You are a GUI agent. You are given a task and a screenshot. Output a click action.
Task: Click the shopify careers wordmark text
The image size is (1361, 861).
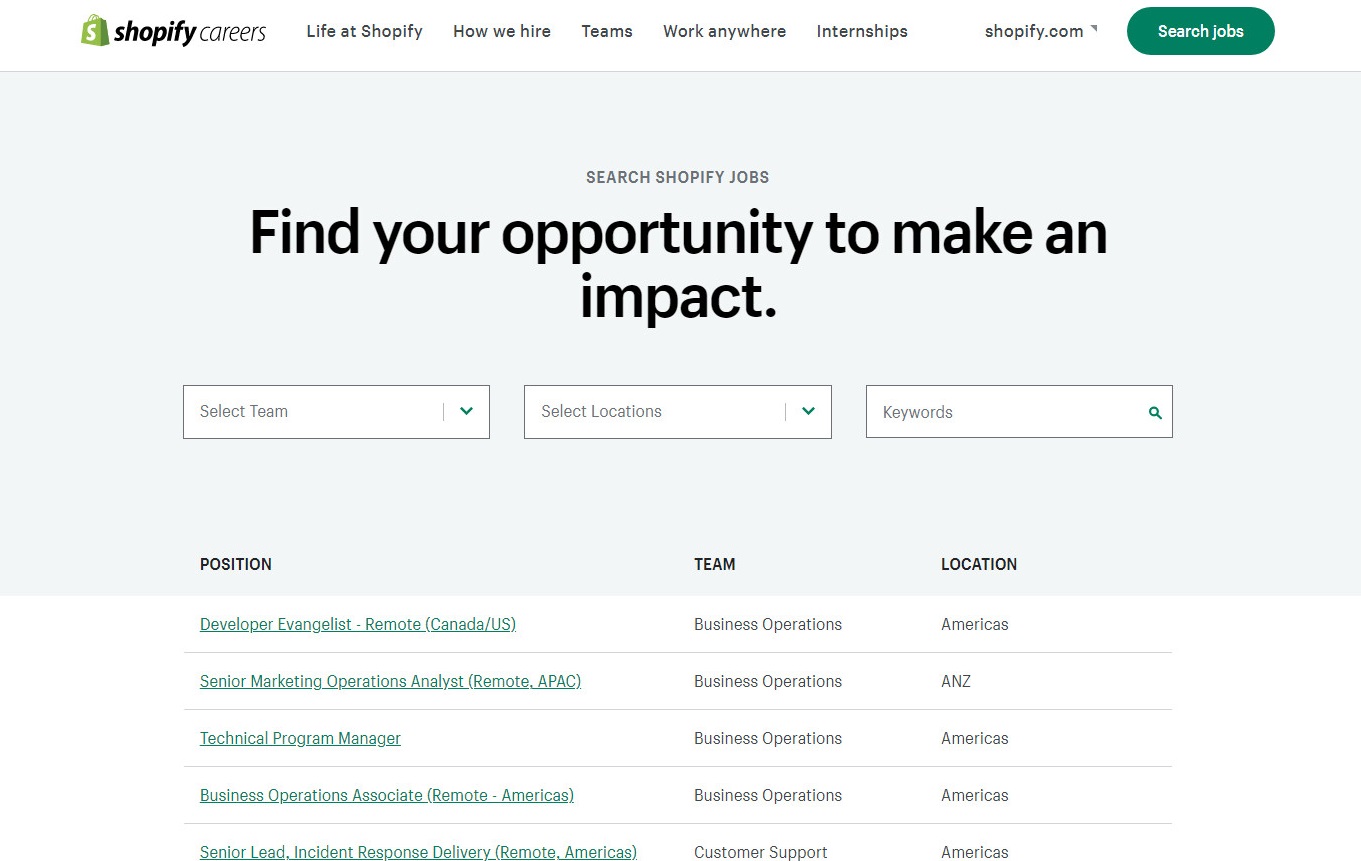tap(190, 33)
